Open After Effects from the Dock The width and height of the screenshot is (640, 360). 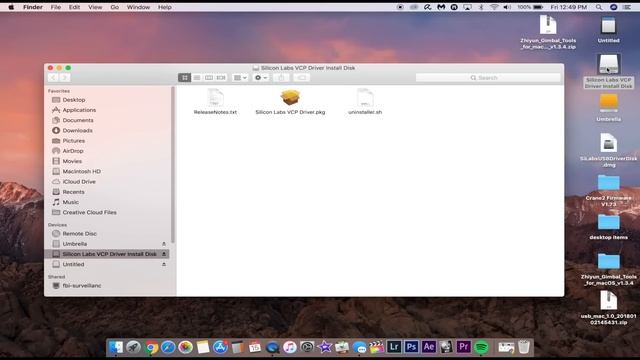429,347
